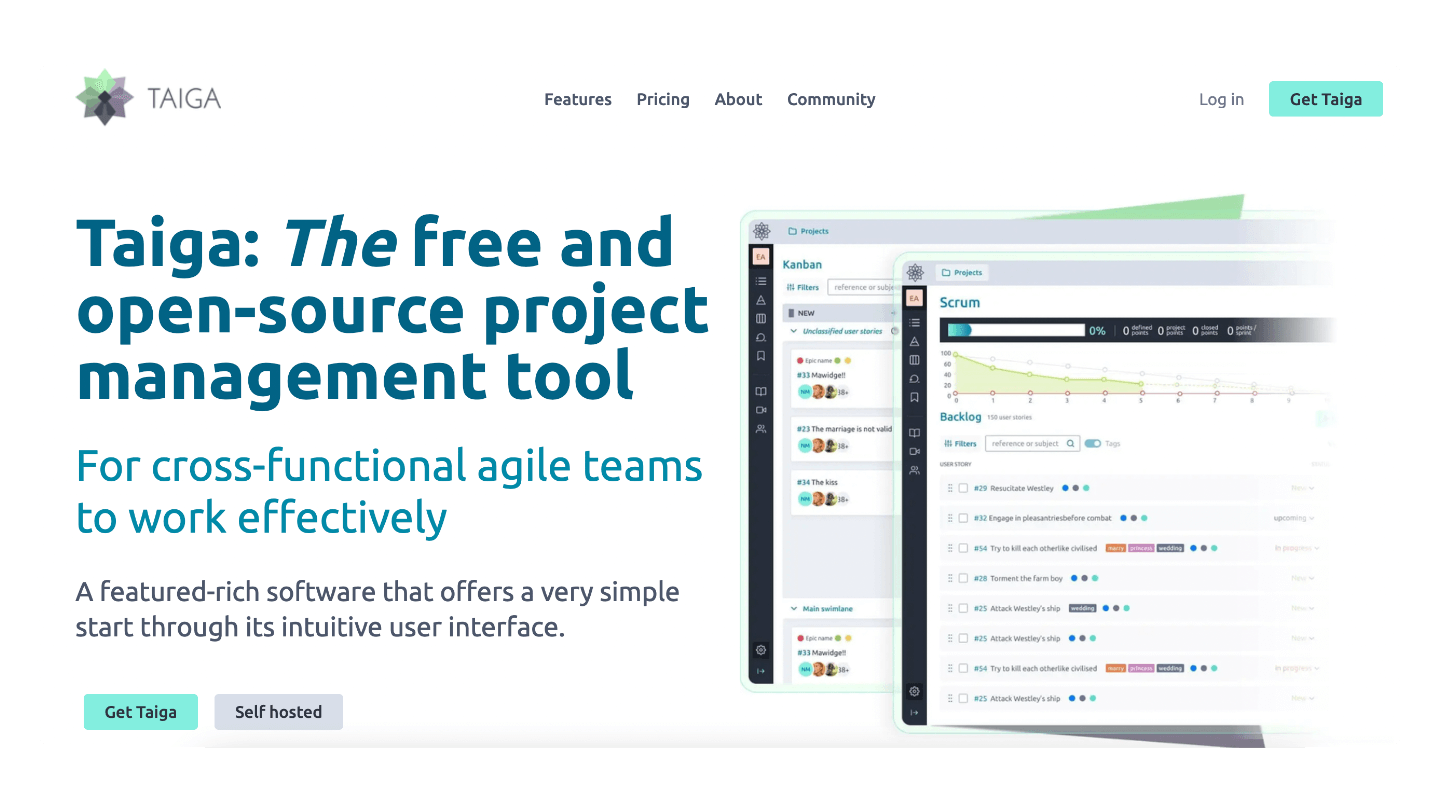The image size is (1440, 810).
Task: Click the NEW column header in Kanban
Action: pyautogui.click(x=838, y=313)
